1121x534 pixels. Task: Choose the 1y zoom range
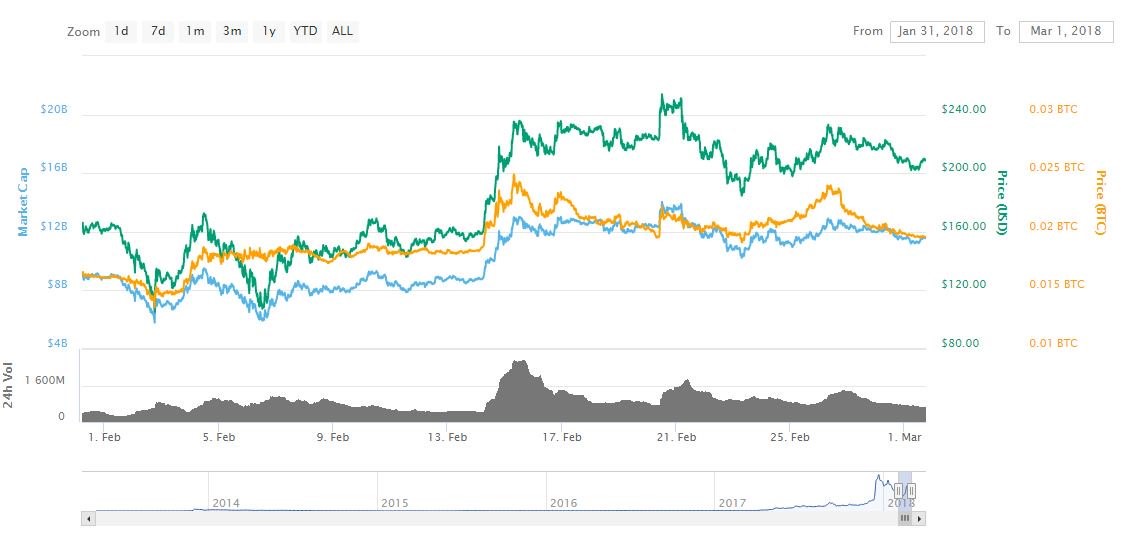click(268, 31)
